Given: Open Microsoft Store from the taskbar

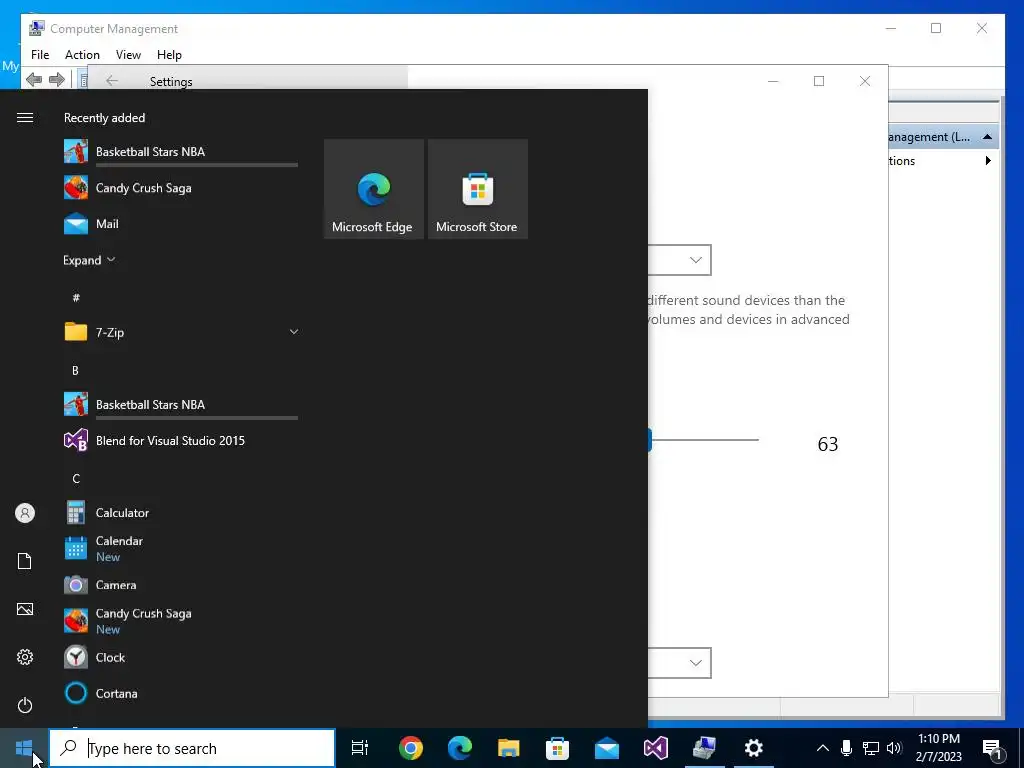Looking at the screenshot, I should (x=558, y=748).
